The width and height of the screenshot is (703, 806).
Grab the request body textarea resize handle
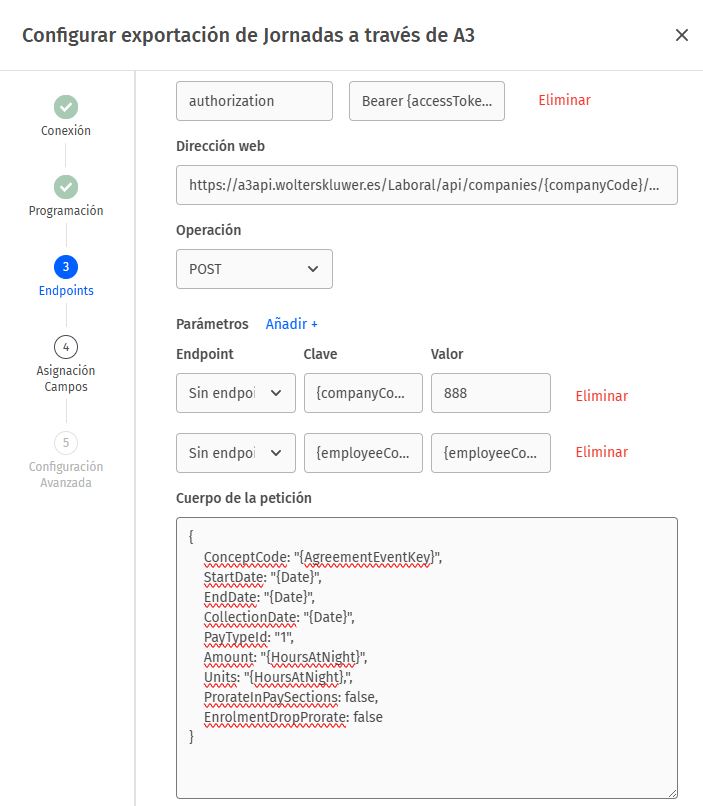click(672, 793)
